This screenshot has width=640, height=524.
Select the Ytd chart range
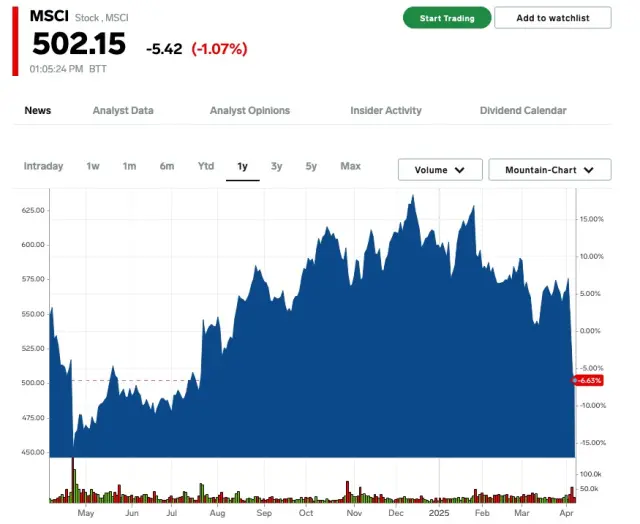(x=206, y=166)
